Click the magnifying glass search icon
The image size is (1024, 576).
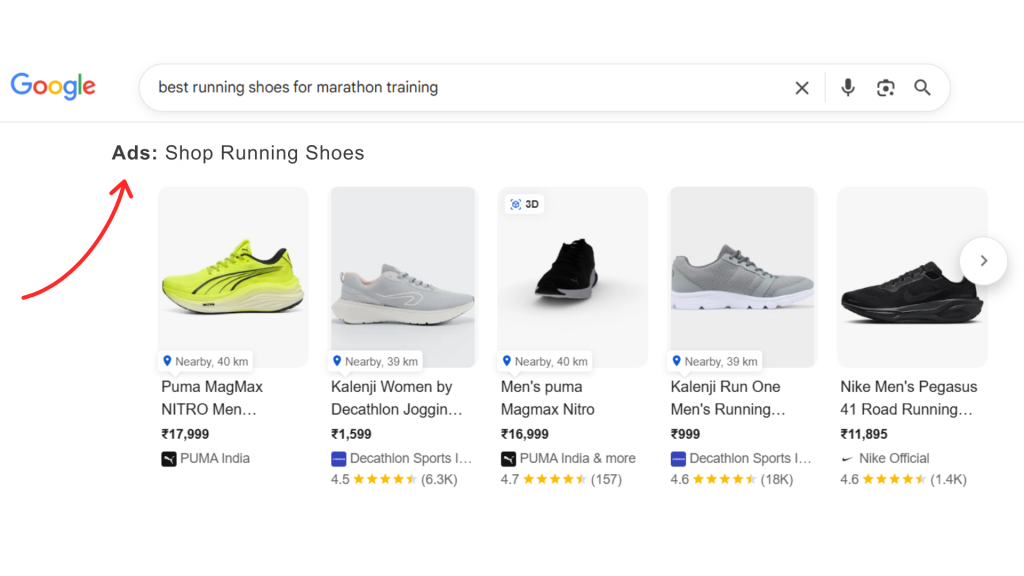[x=922, y=88]
